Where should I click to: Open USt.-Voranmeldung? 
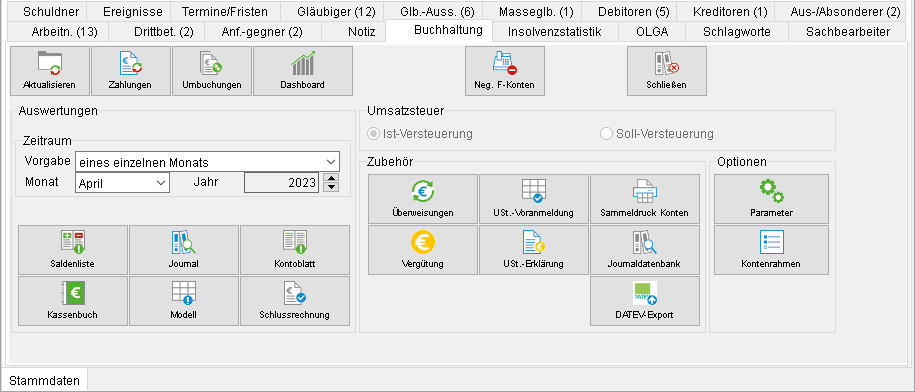[533, 199]
